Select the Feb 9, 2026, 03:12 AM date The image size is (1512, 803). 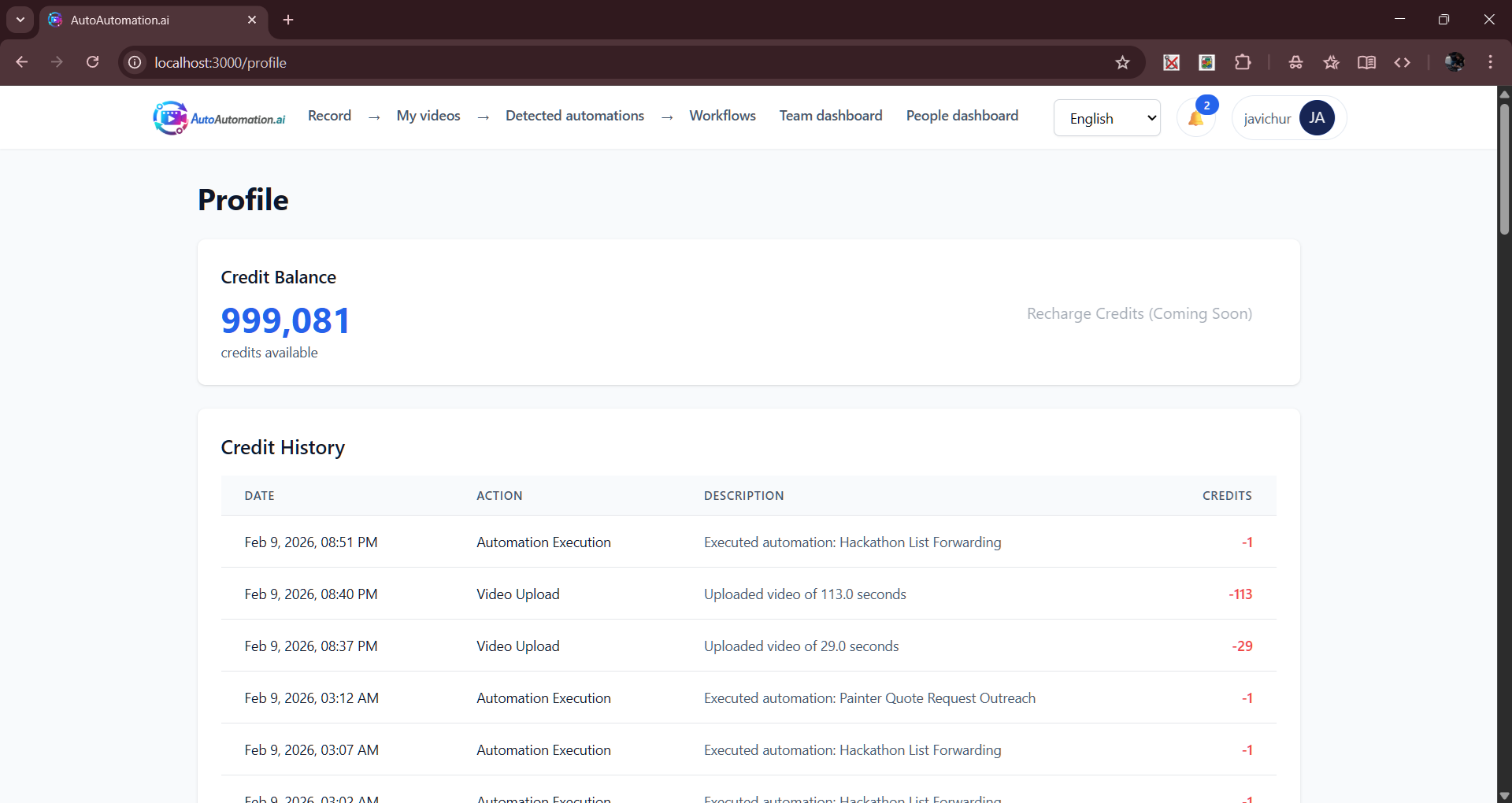coord(312,698)
